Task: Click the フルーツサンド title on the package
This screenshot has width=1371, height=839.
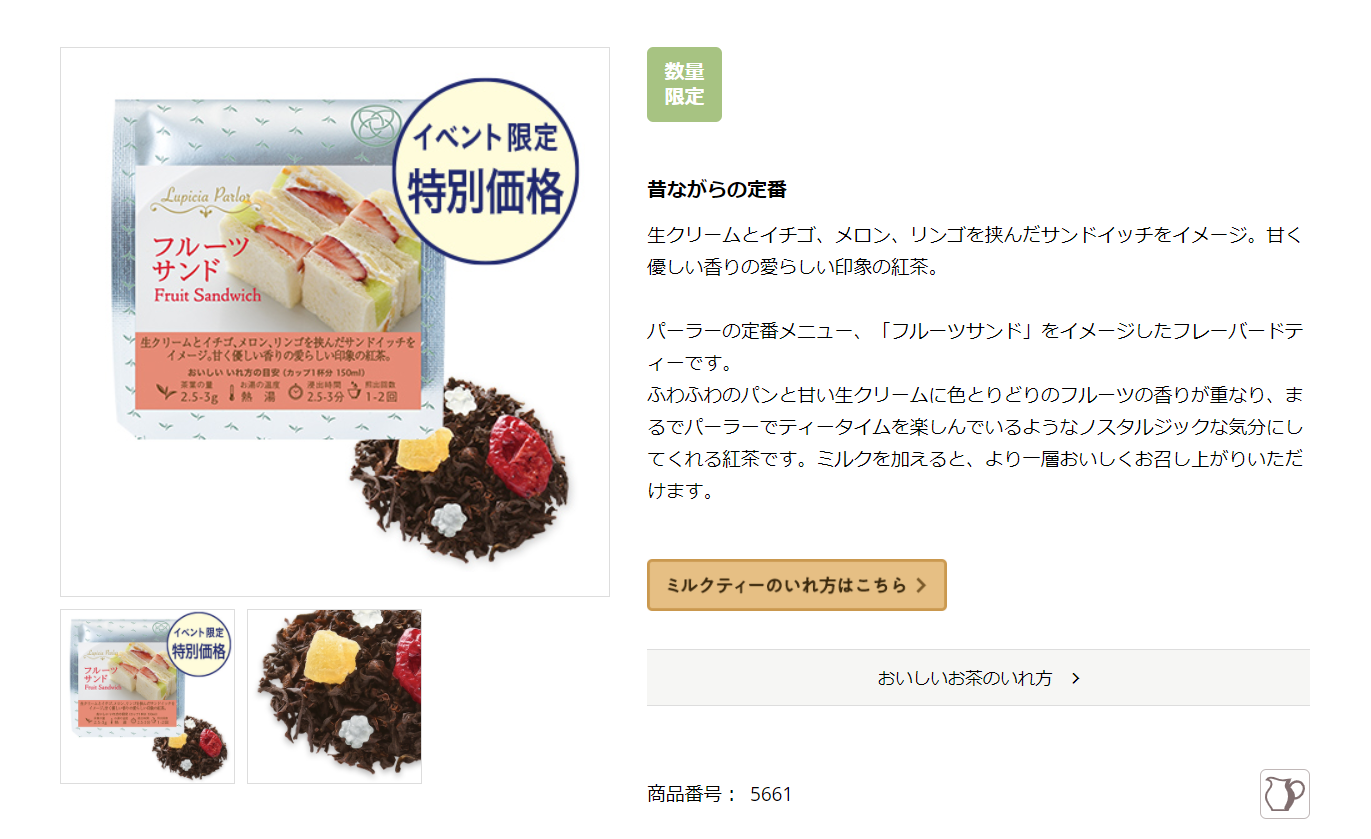Action: click(200, 258)
